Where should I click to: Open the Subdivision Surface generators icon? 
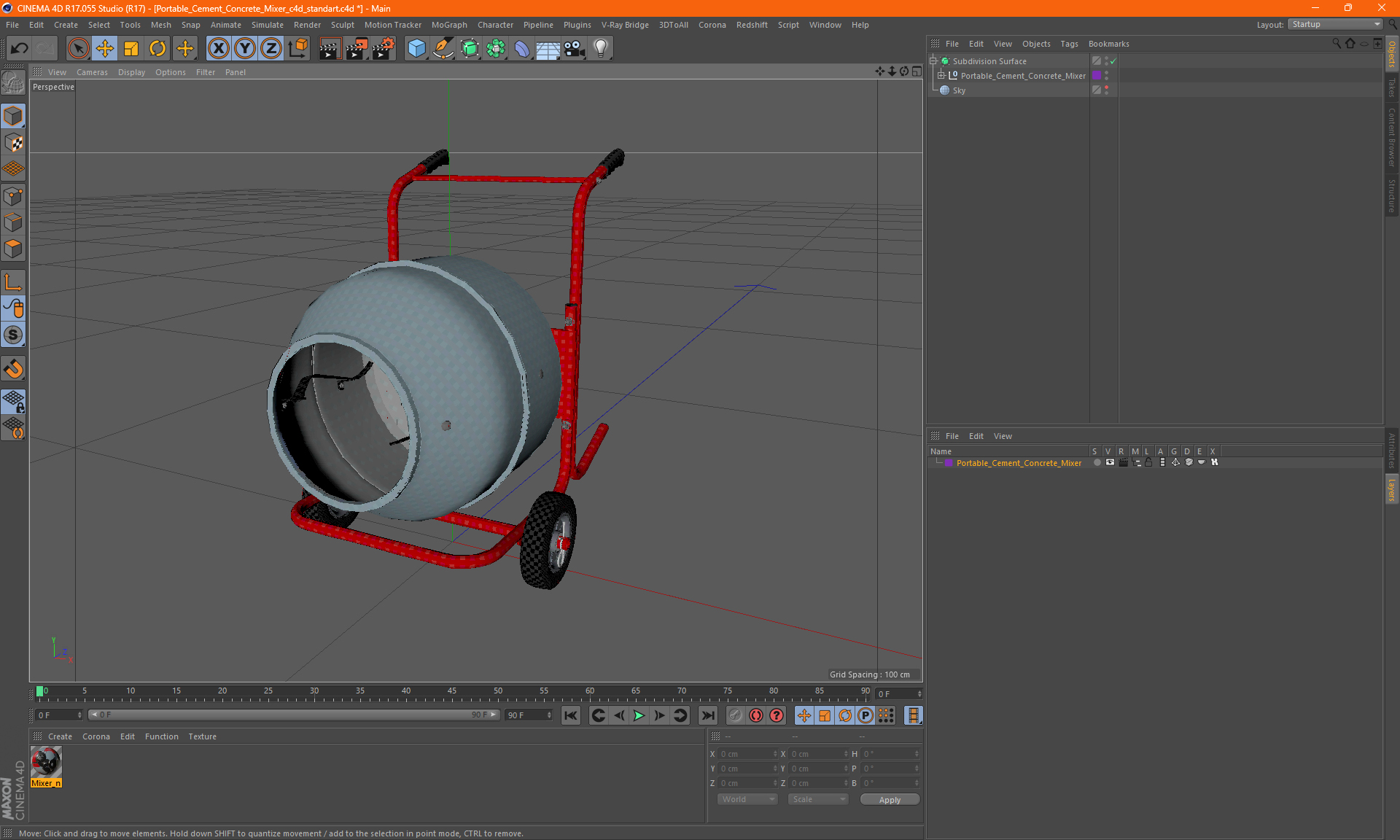(470, 48)
